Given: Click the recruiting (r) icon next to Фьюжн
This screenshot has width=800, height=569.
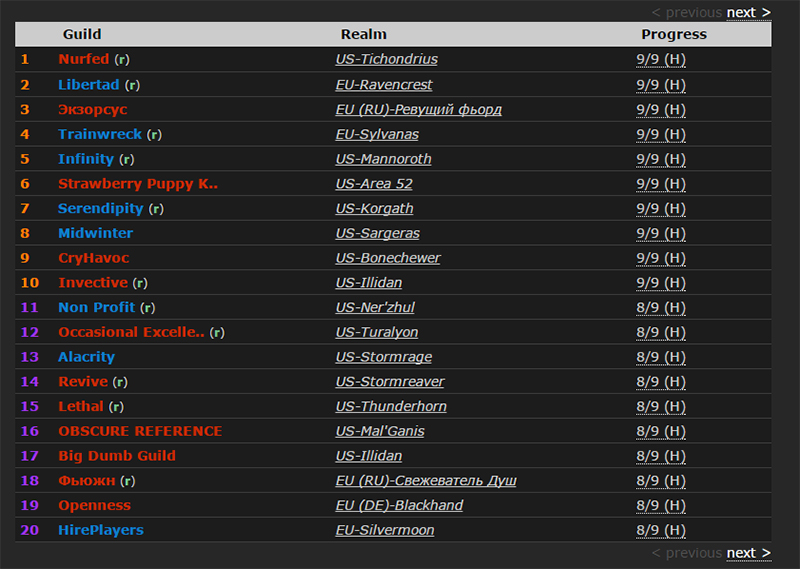Looking at the screenshot, I should [128, 481].
